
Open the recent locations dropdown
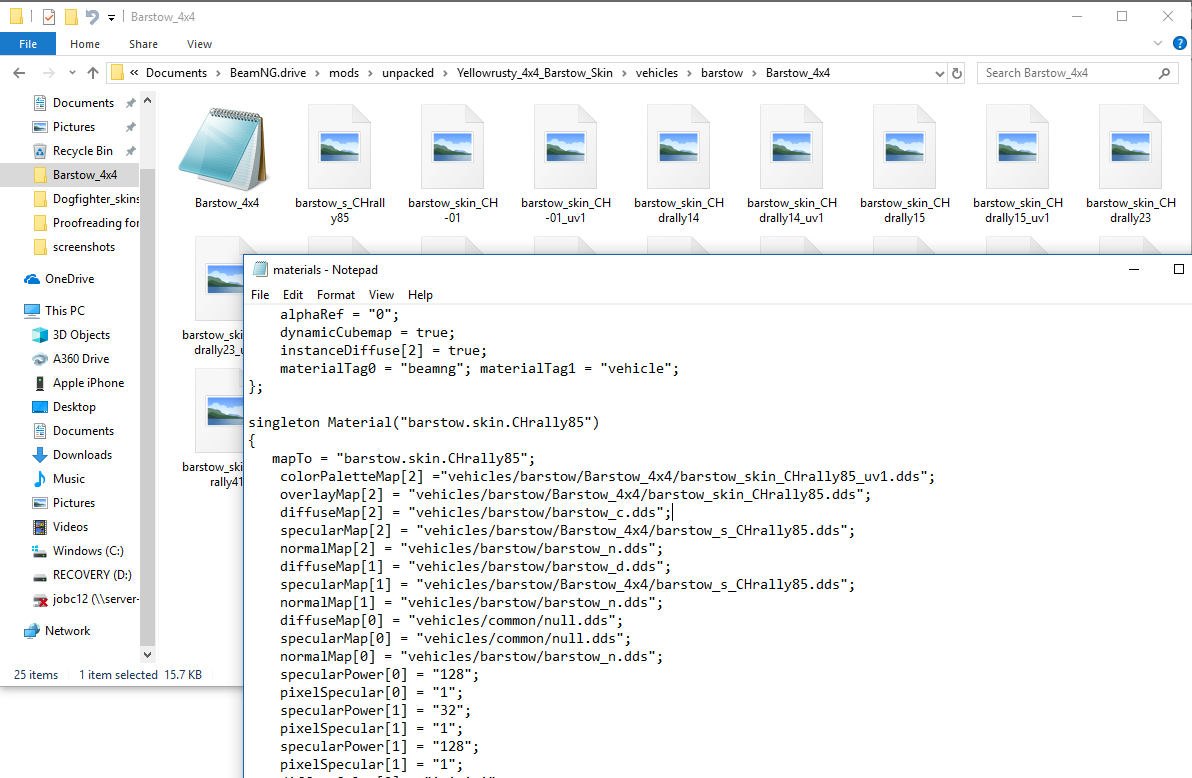tap(72, 73)
